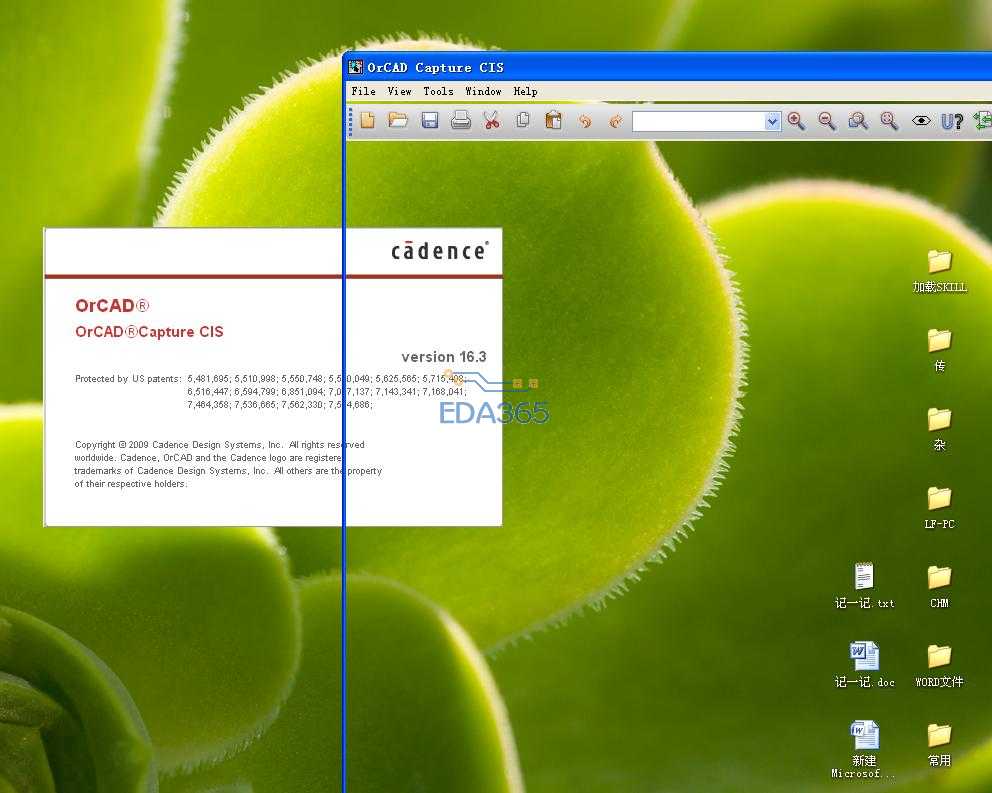
Task: Click the OrCAD®Capture CIS splash heading
Action: pos(149,332)
